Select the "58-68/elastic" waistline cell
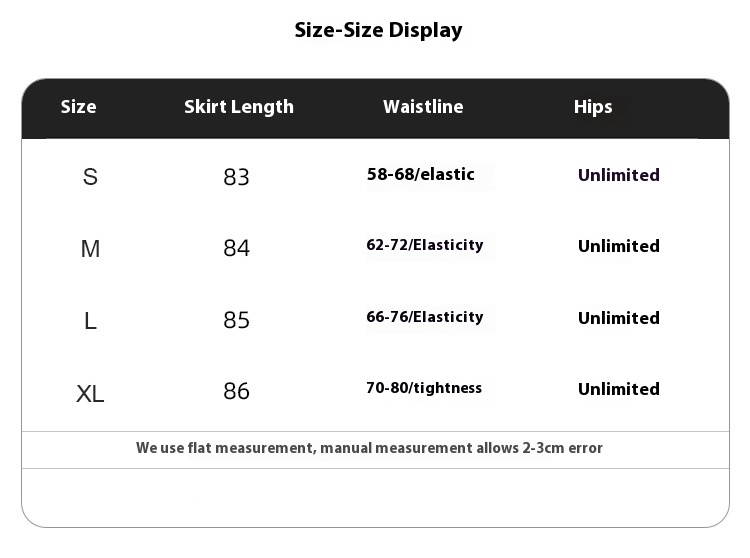 click(421, 175)
